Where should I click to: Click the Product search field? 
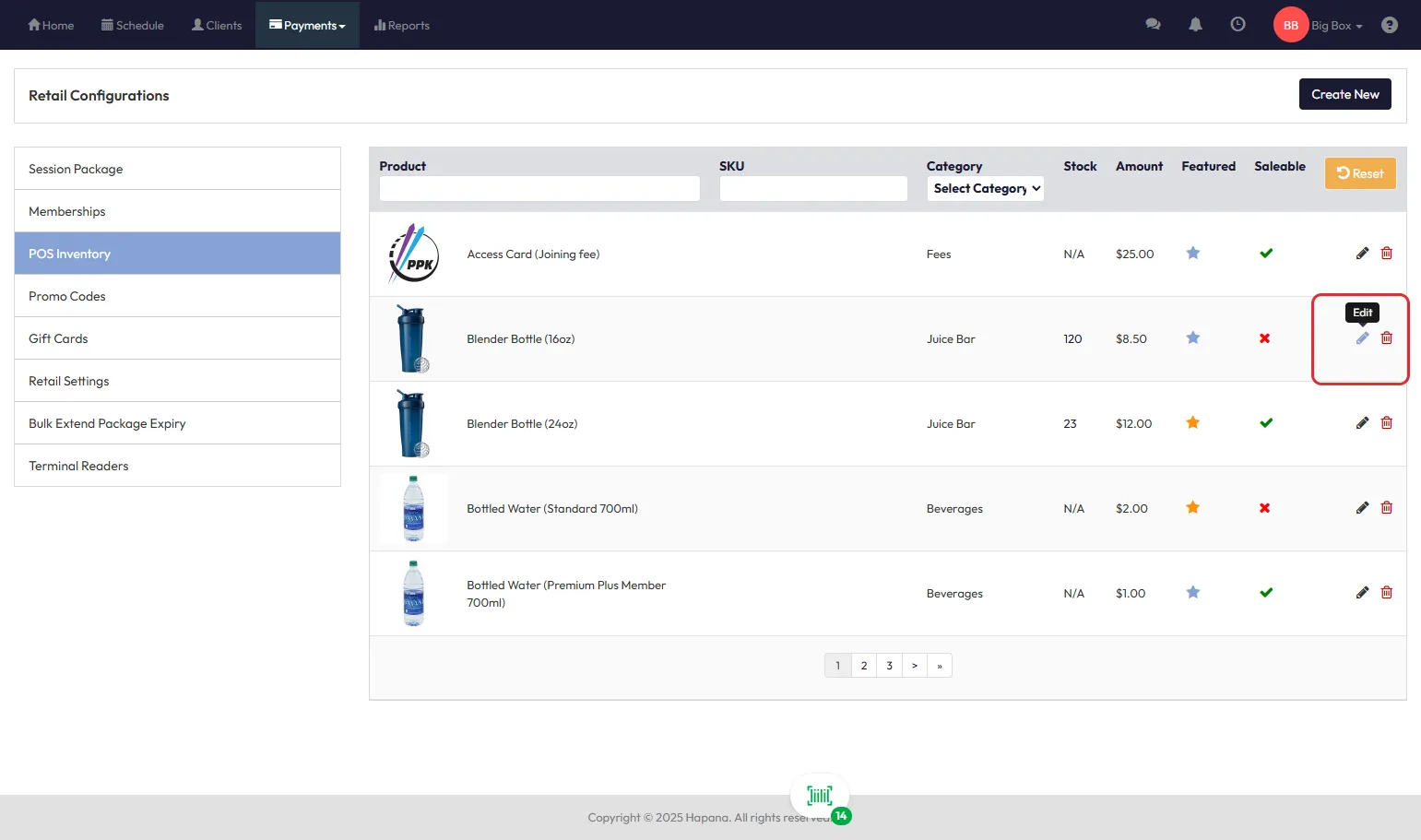point(539,188)
